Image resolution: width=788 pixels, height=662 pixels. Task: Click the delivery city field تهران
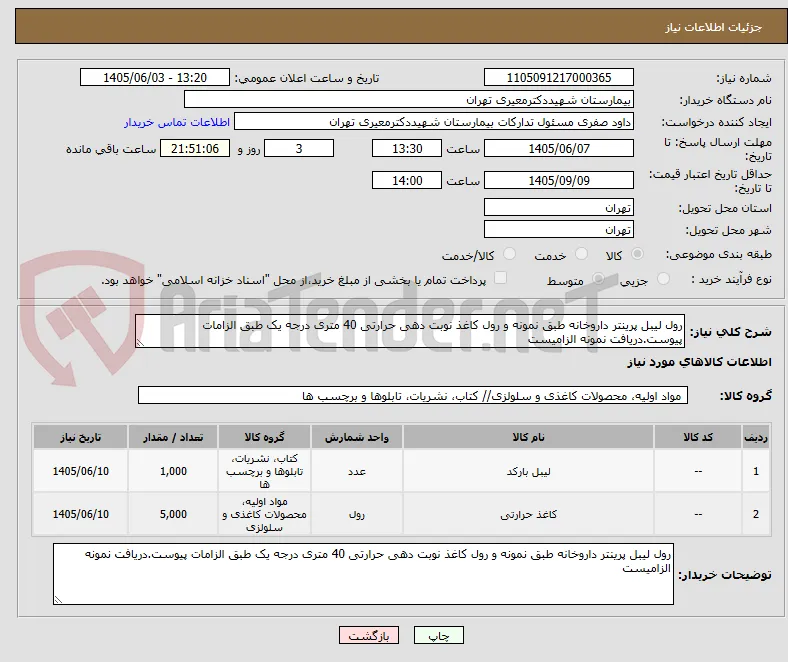[559, 229]
